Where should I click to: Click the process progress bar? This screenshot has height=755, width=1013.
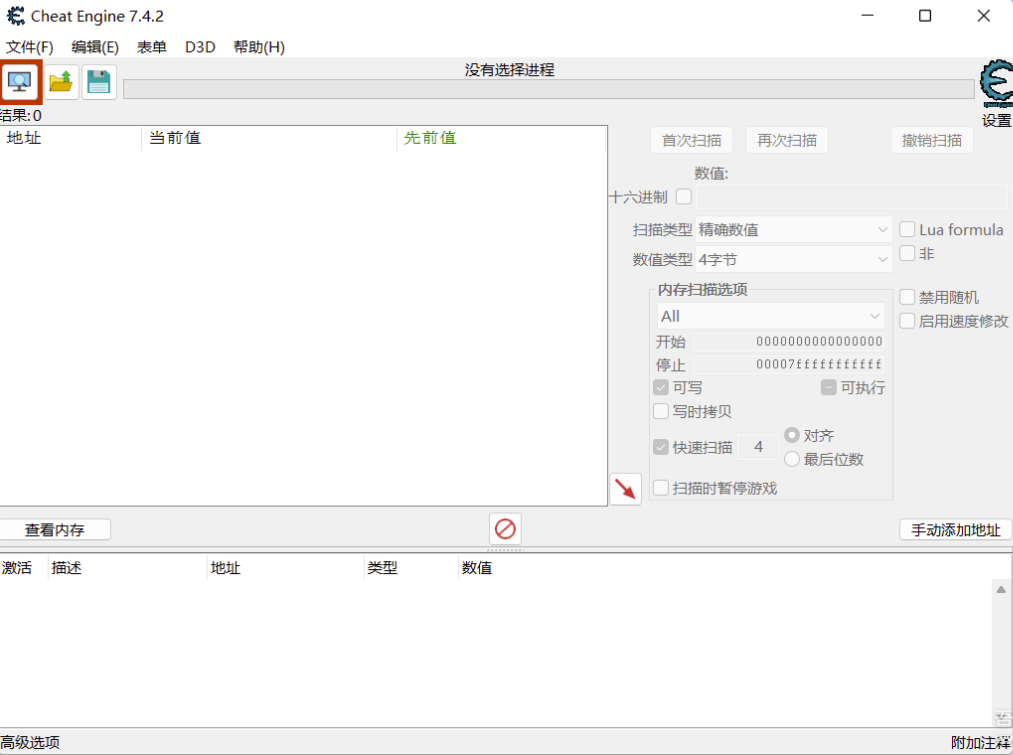548,89
